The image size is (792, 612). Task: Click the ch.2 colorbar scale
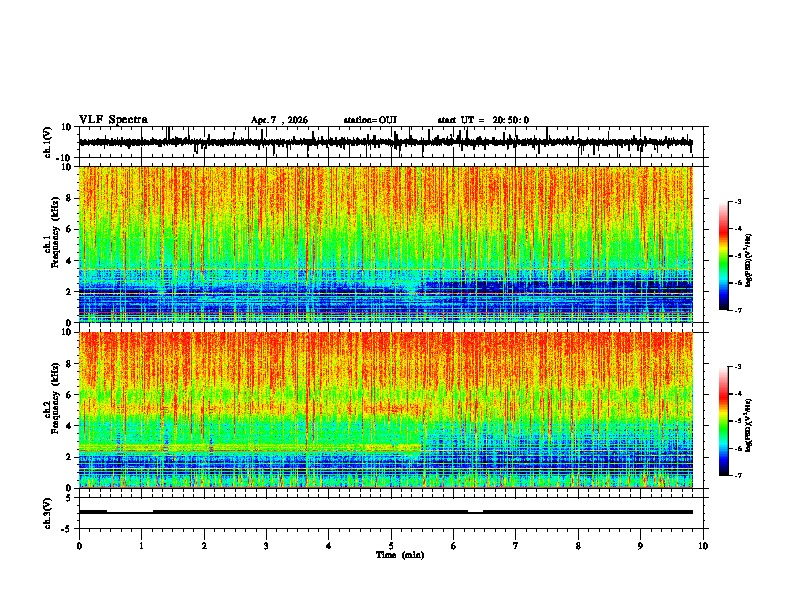pyautogui.click(x=723, y=421)
